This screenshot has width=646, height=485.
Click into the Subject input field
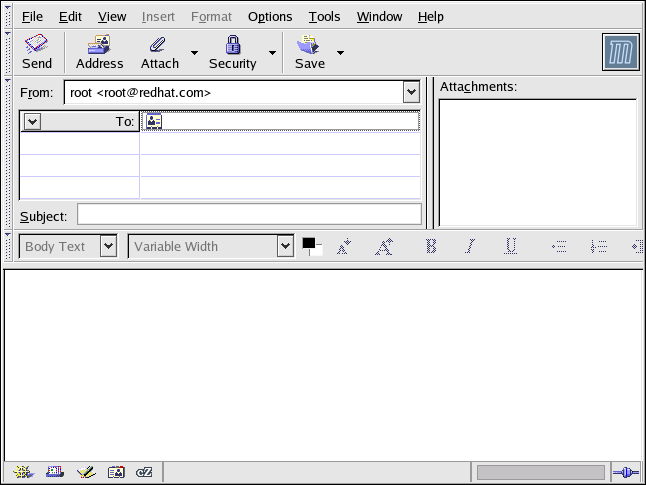pyautogui.click(x=249, y=214)
